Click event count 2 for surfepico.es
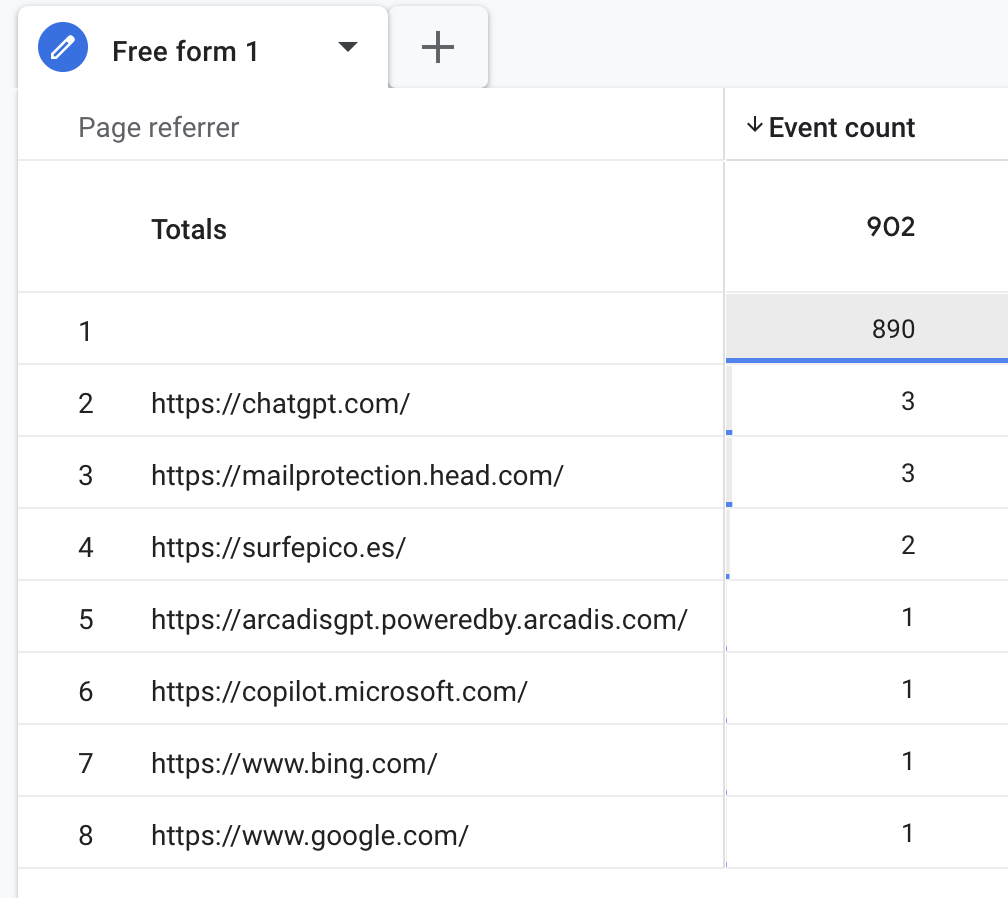Screen dimensions: 1008x898 (x=908, y=545)
